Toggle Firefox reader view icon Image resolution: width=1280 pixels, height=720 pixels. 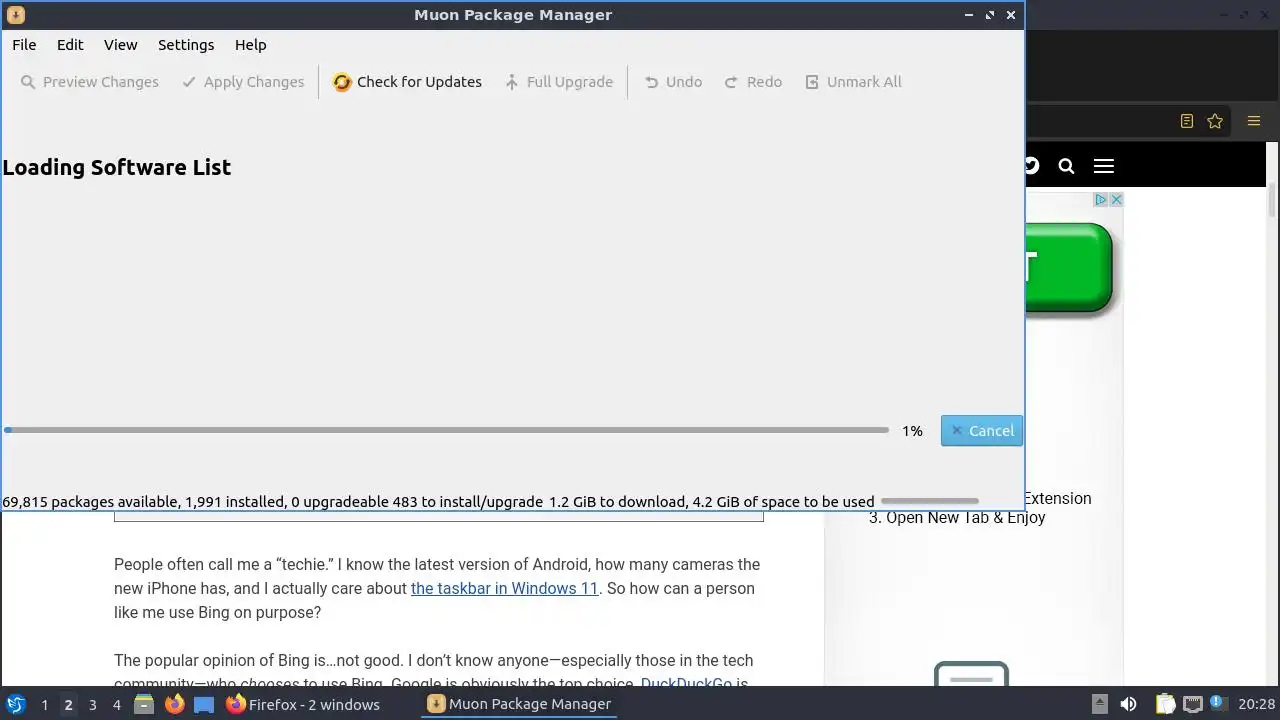1187,121
